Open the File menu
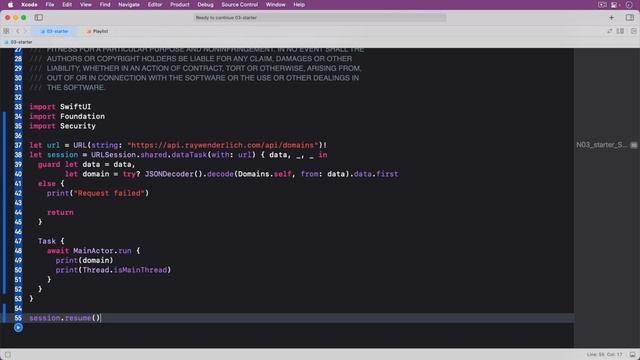This screenshot has width=640, height=360. point(50,4)
